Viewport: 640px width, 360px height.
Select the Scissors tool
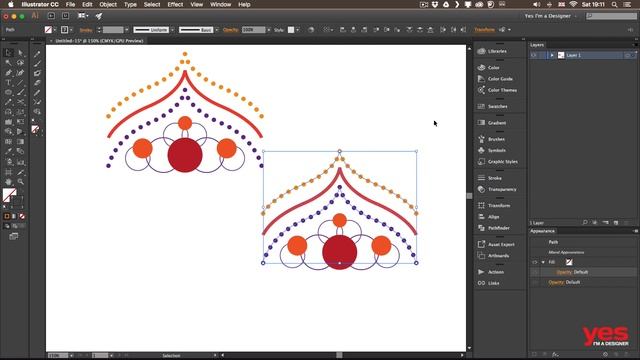[x=20, y=102]
